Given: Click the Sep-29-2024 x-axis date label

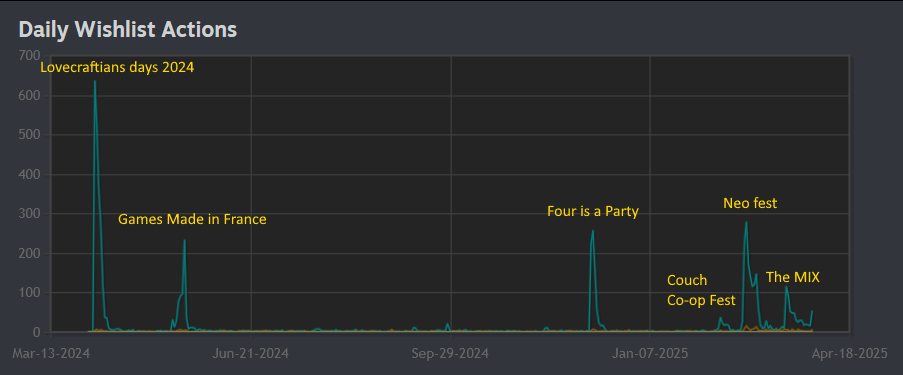Looking at the screenshot, I should 450,353.
